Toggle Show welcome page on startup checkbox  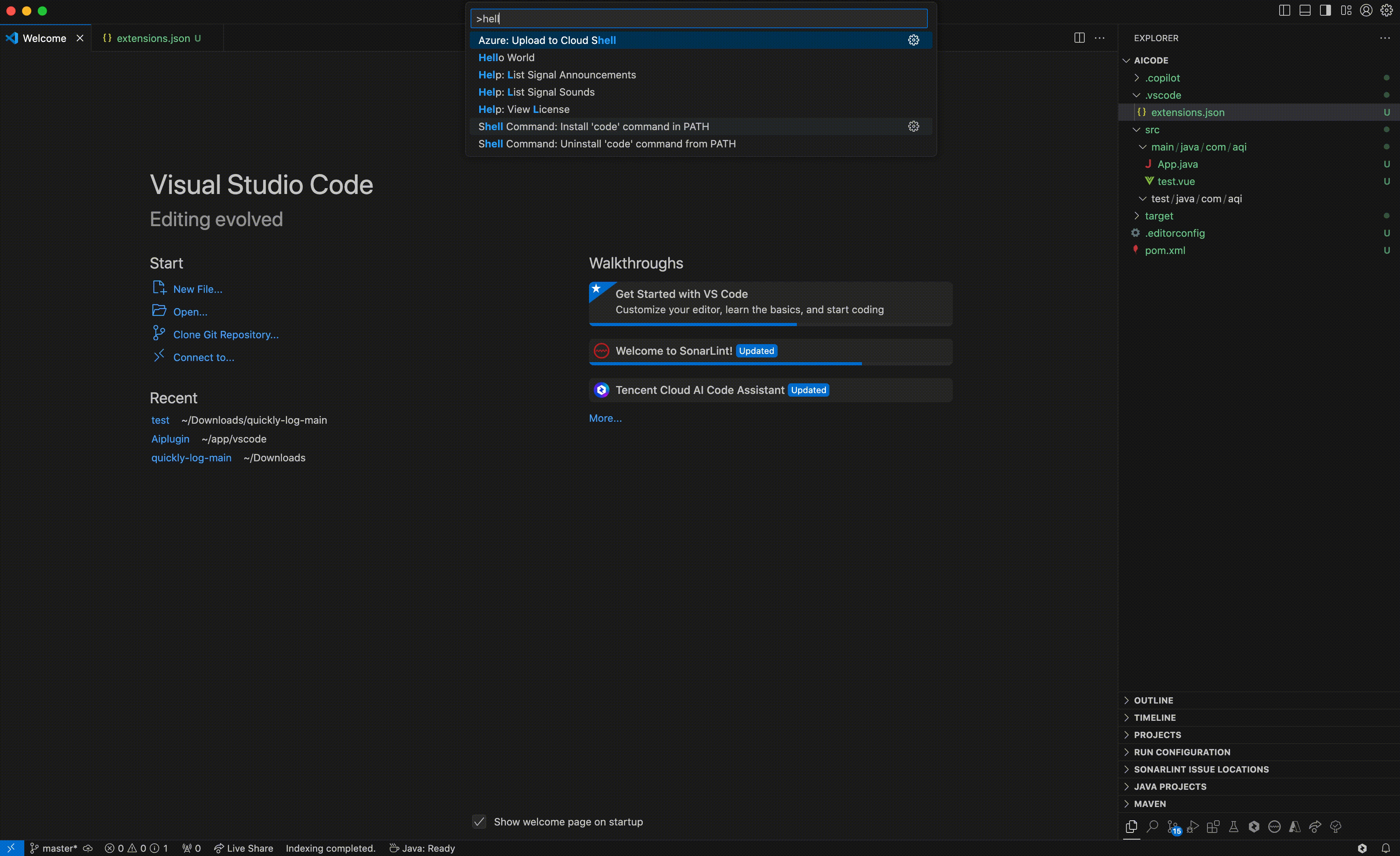coord(479,822)
